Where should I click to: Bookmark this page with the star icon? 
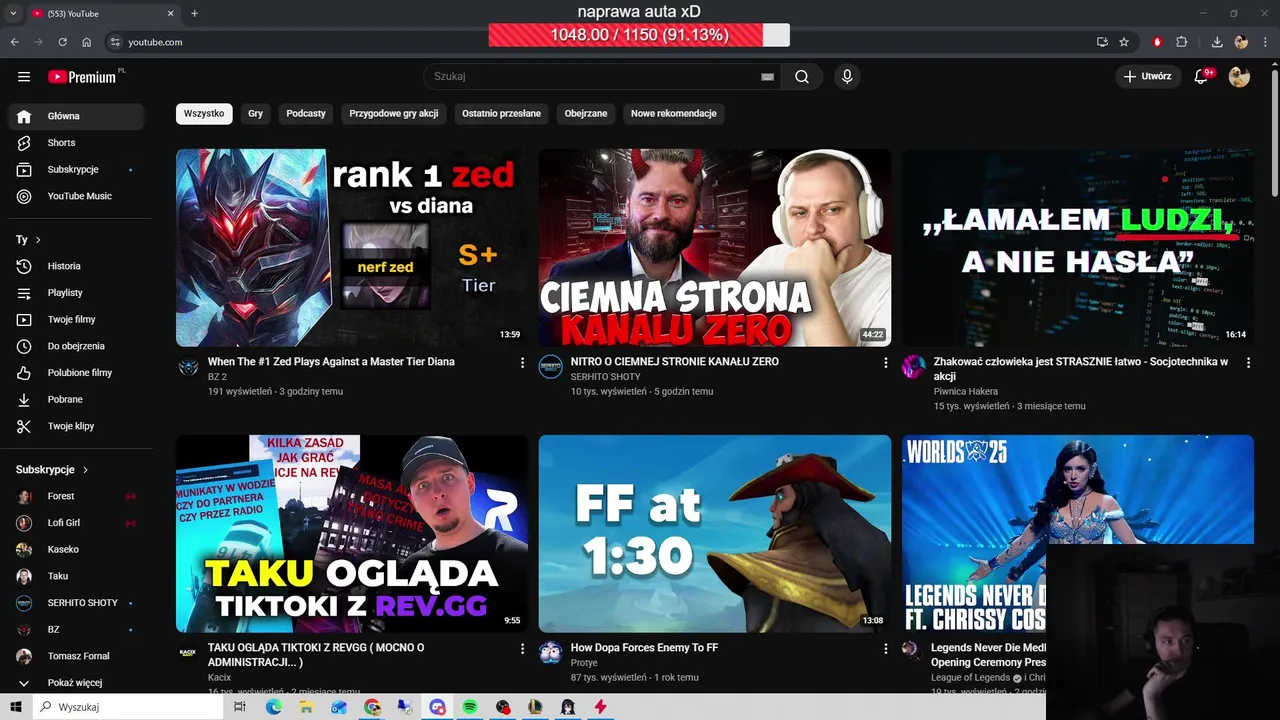coord(1124,42)
